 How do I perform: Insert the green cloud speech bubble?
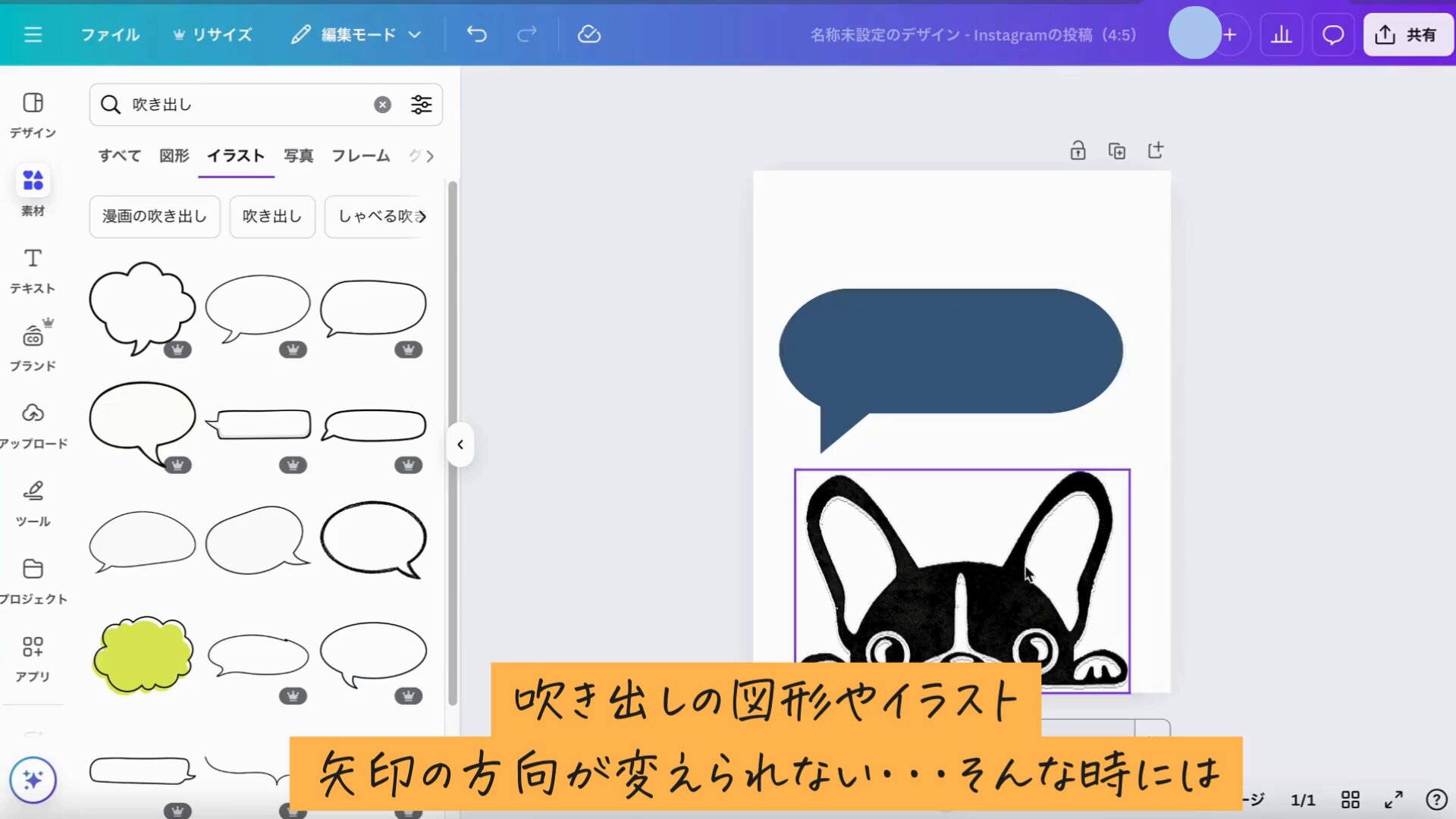click(x=142, y=654)
